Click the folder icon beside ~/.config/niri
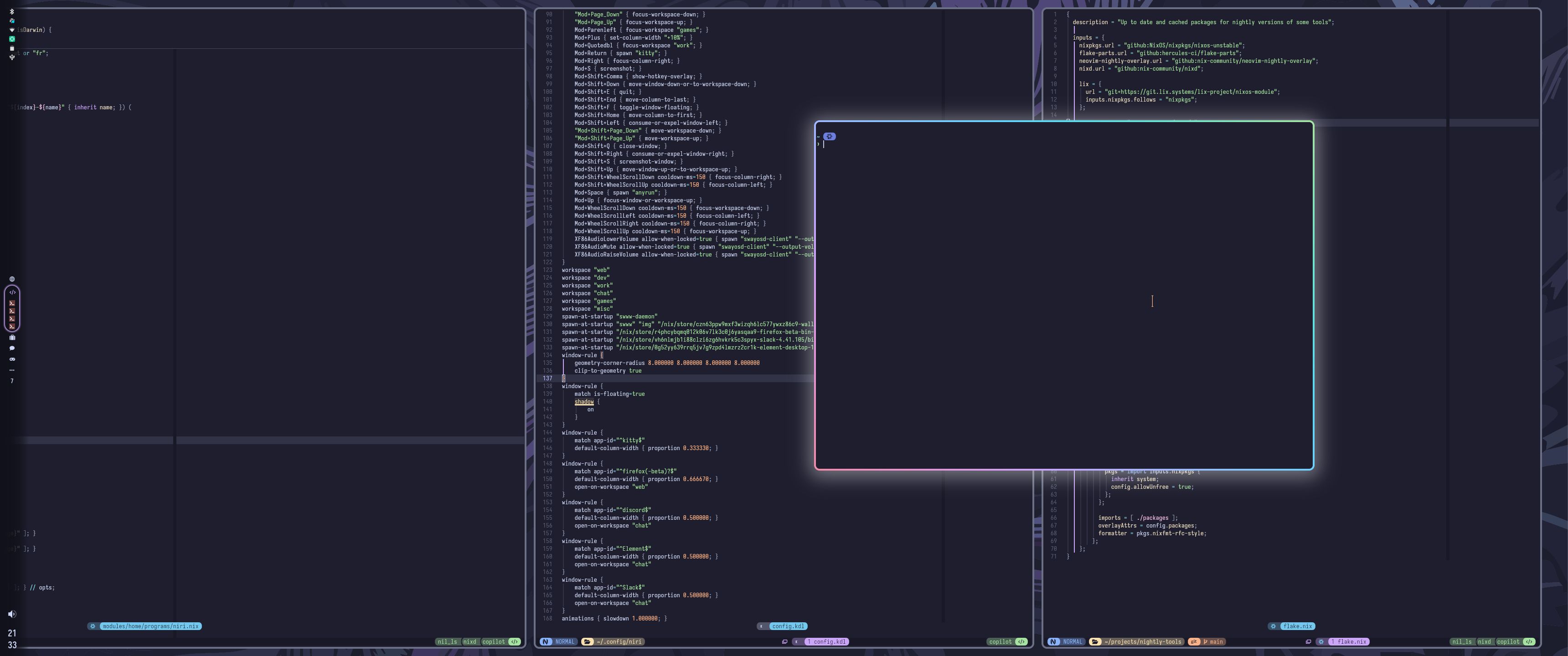1568x656 pixels. pyautogui.click(x=588, y=641)
